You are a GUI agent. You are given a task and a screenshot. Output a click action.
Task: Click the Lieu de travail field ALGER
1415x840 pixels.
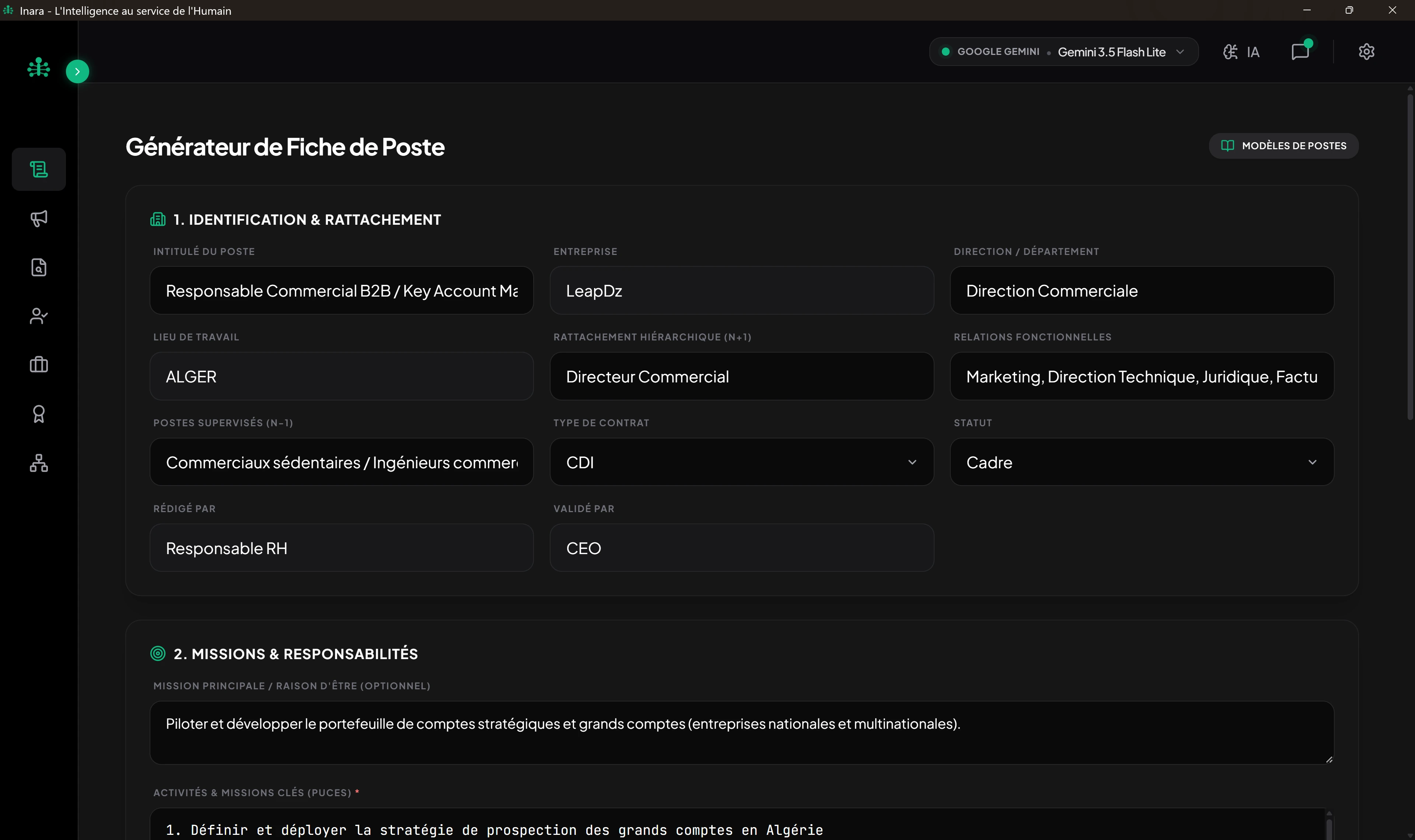coord(341,377)
